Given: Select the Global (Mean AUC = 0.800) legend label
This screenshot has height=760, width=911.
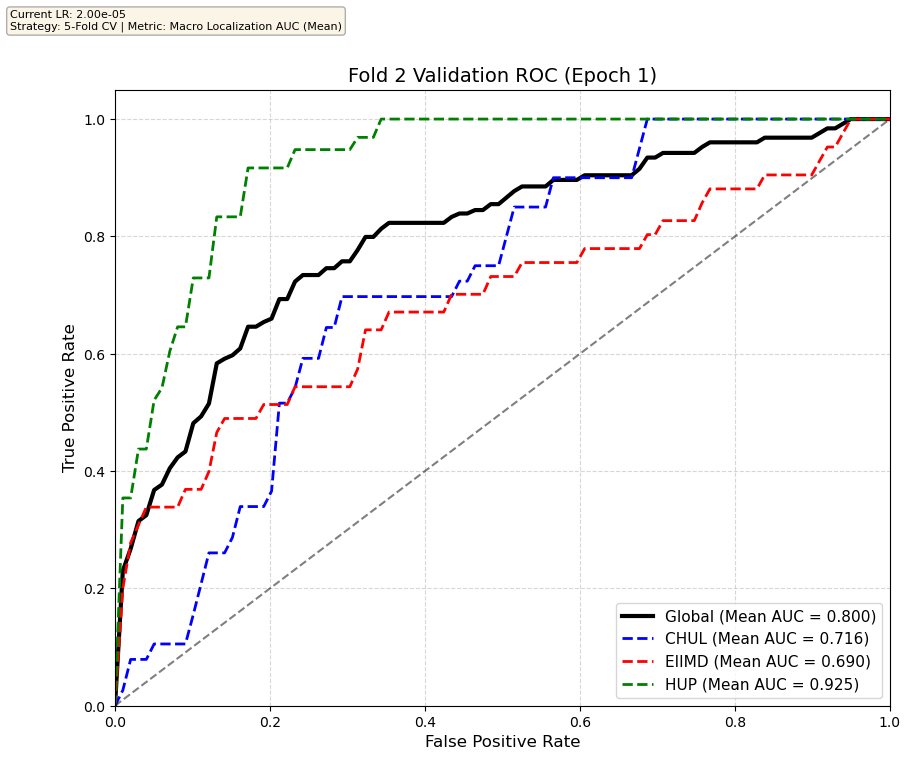Looking at the screenshot, I should pyautogui.click(x=770, y=616).
